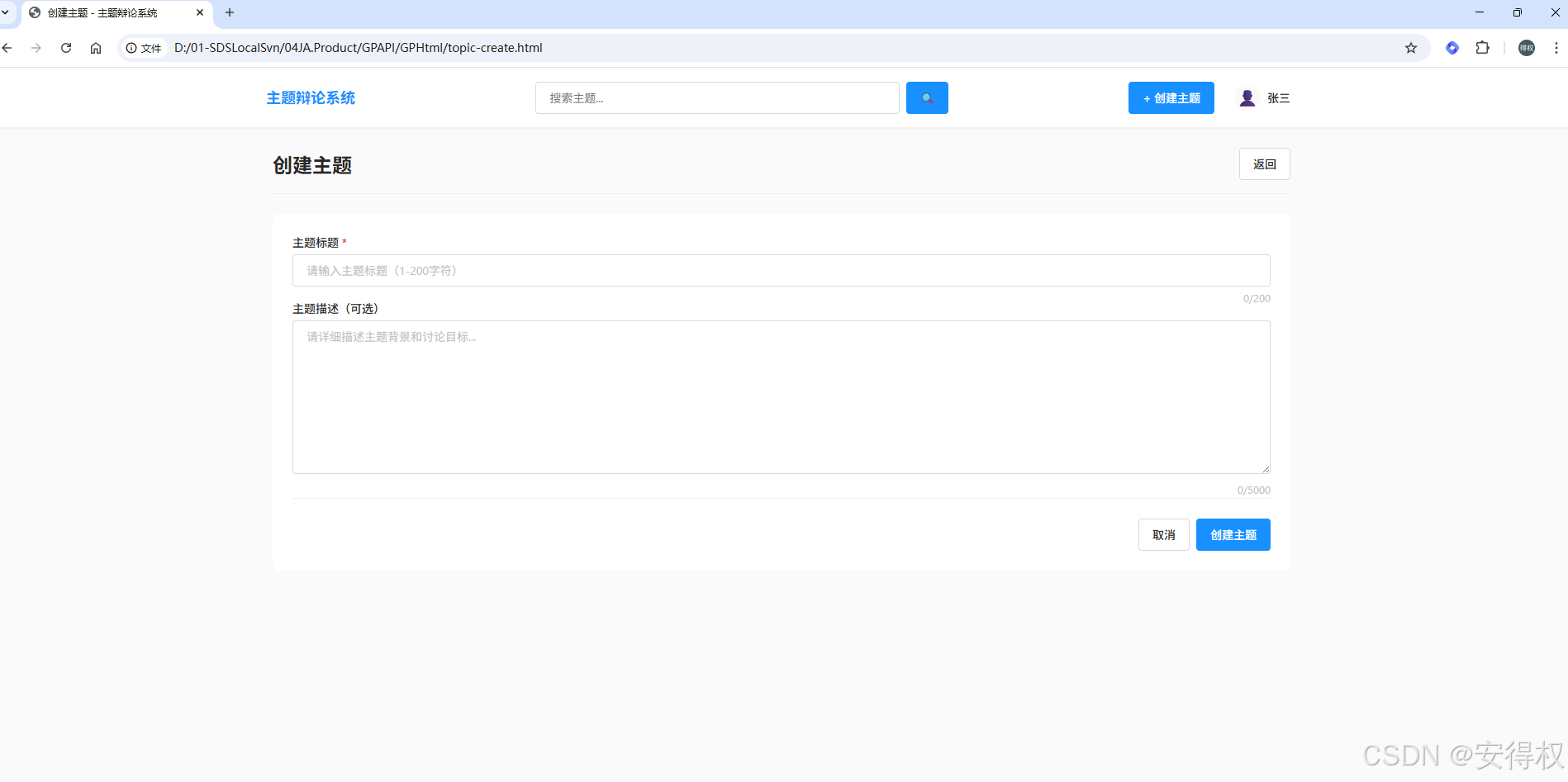Click the 张三 username
Viewport: 1568px width, 782px height.
[x=1279, y=97]
